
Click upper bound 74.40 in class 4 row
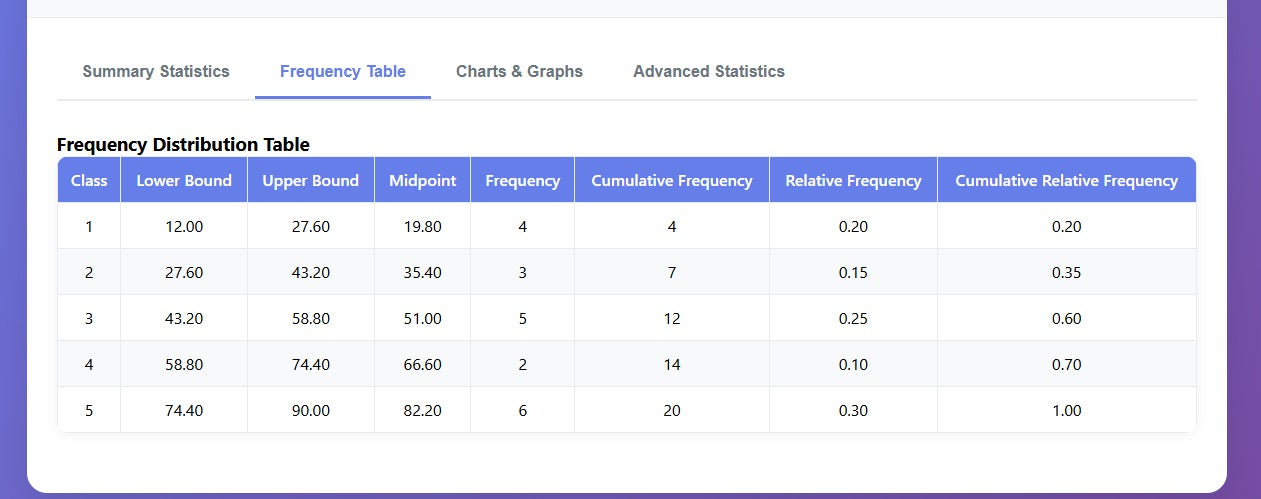311,365
